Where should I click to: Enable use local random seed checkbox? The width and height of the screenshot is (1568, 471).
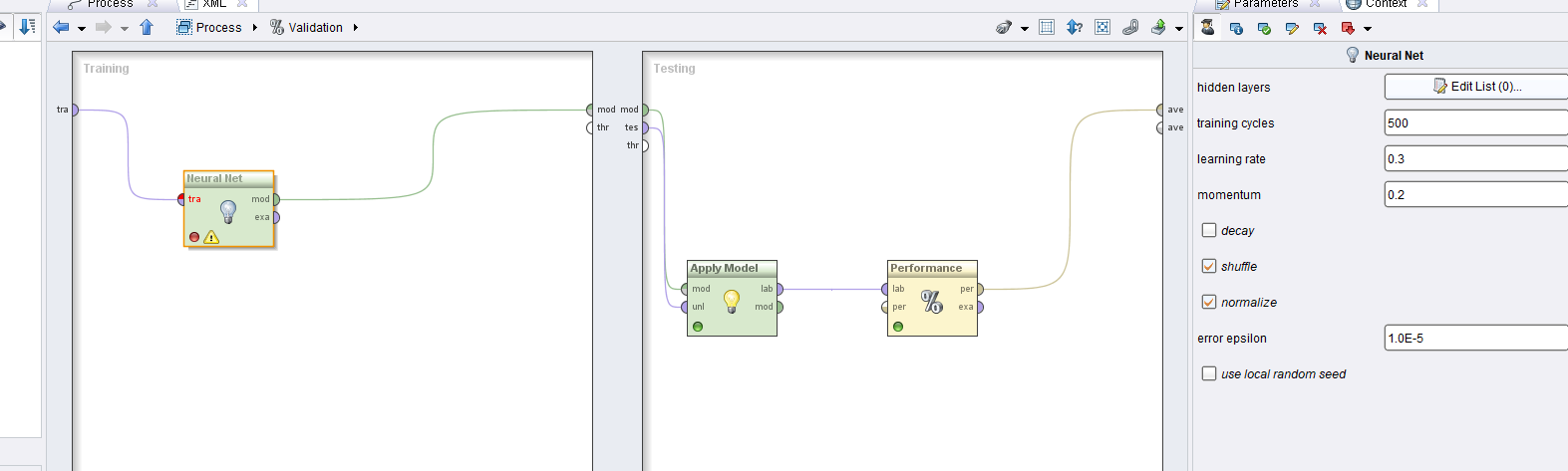1209,373
